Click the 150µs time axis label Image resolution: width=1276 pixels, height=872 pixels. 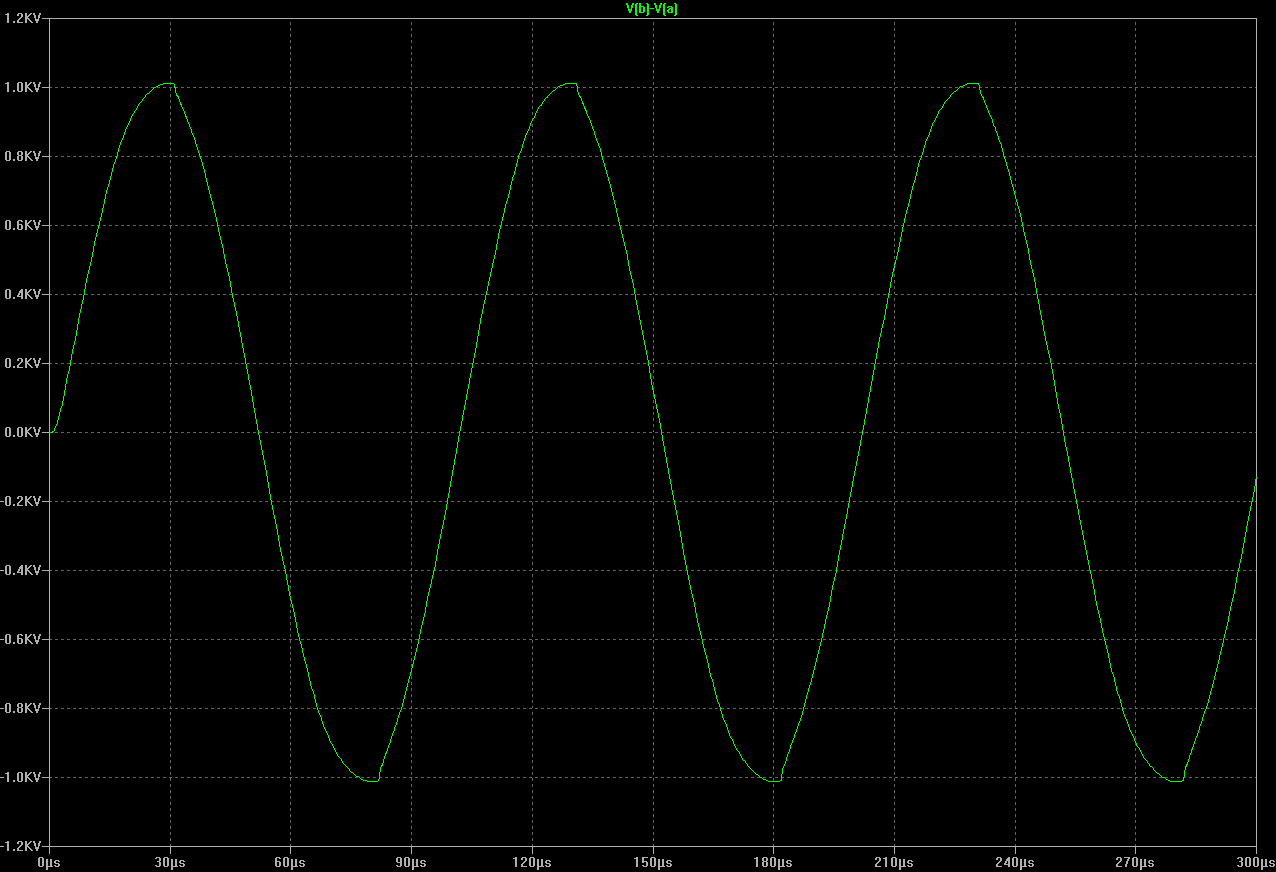coord(652,861)
